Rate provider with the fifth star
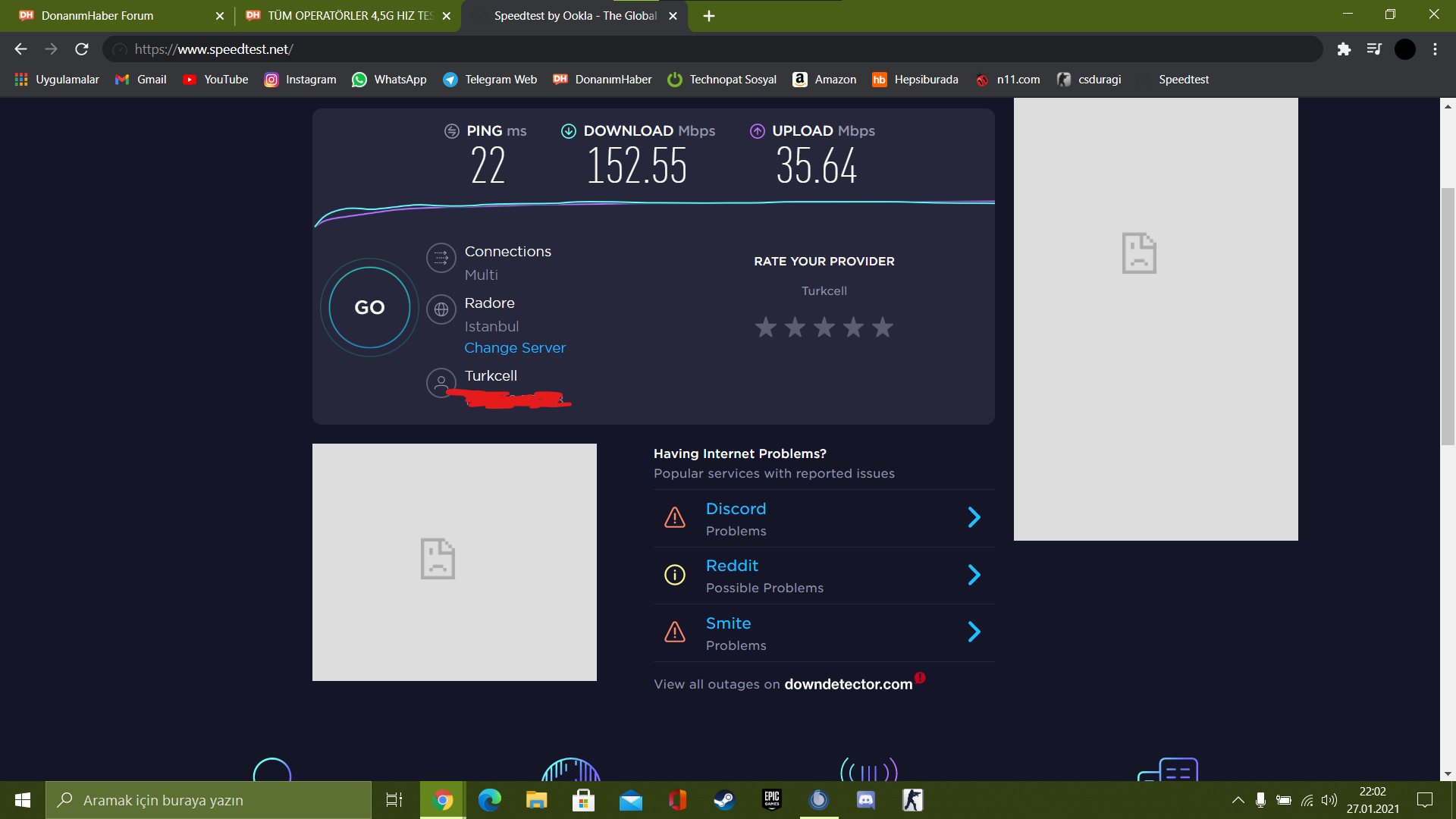The image size is (1456, 819). tap(883, 327)
